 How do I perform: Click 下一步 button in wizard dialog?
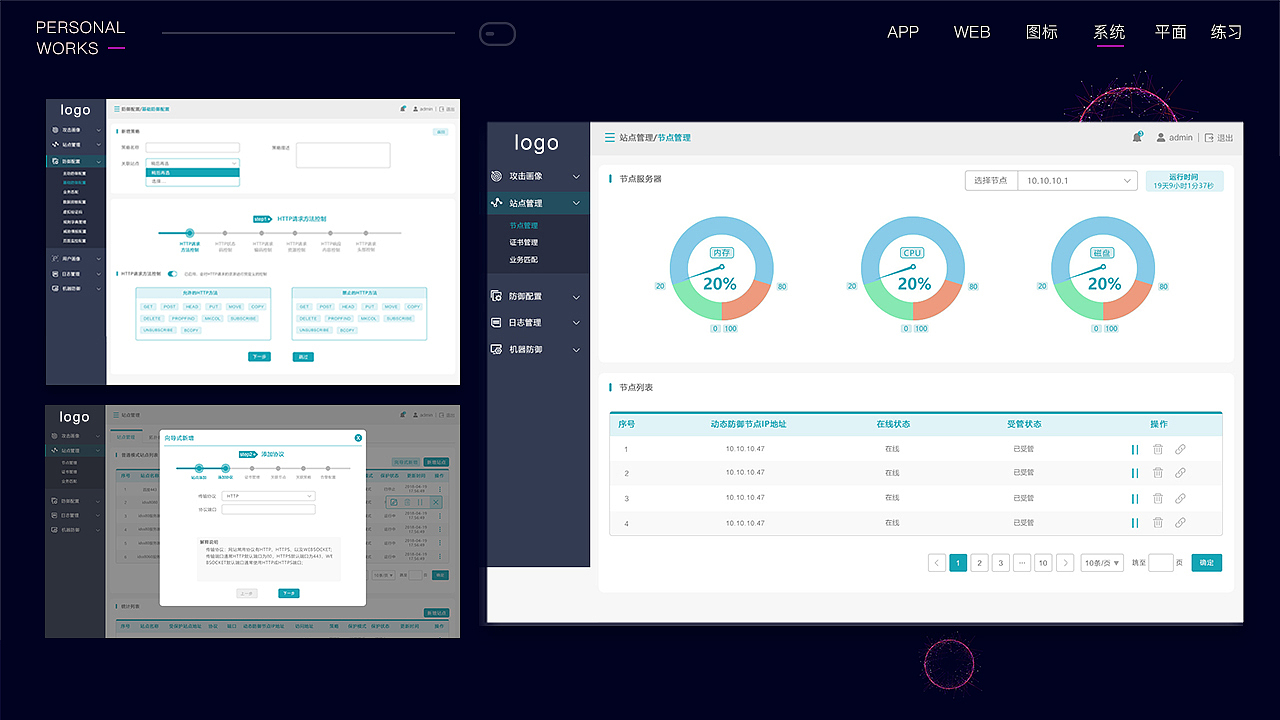(289, 593)
